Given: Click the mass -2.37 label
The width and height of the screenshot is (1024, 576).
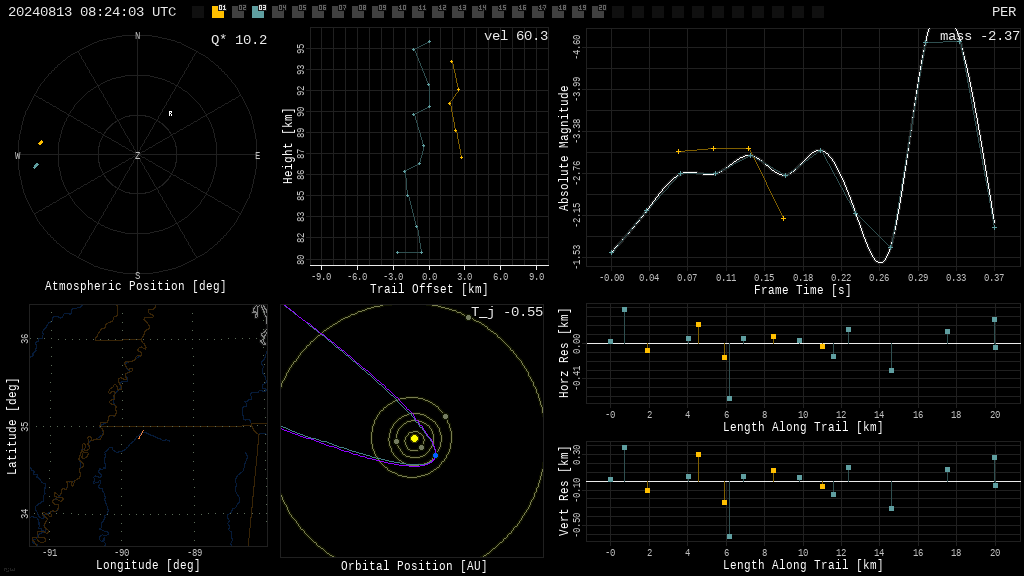Looking at the screenshot, I should [980, 36].
